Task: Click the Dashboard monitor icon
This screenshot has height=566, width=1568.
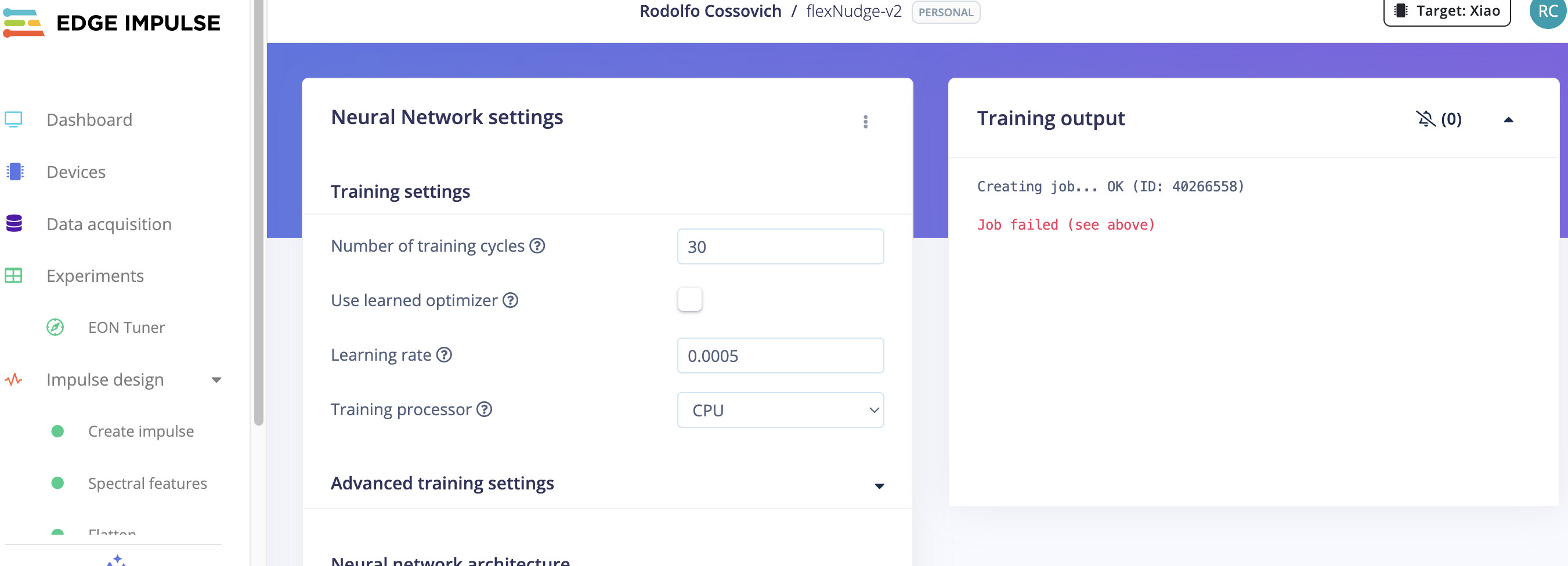Action: coord(13,119)
